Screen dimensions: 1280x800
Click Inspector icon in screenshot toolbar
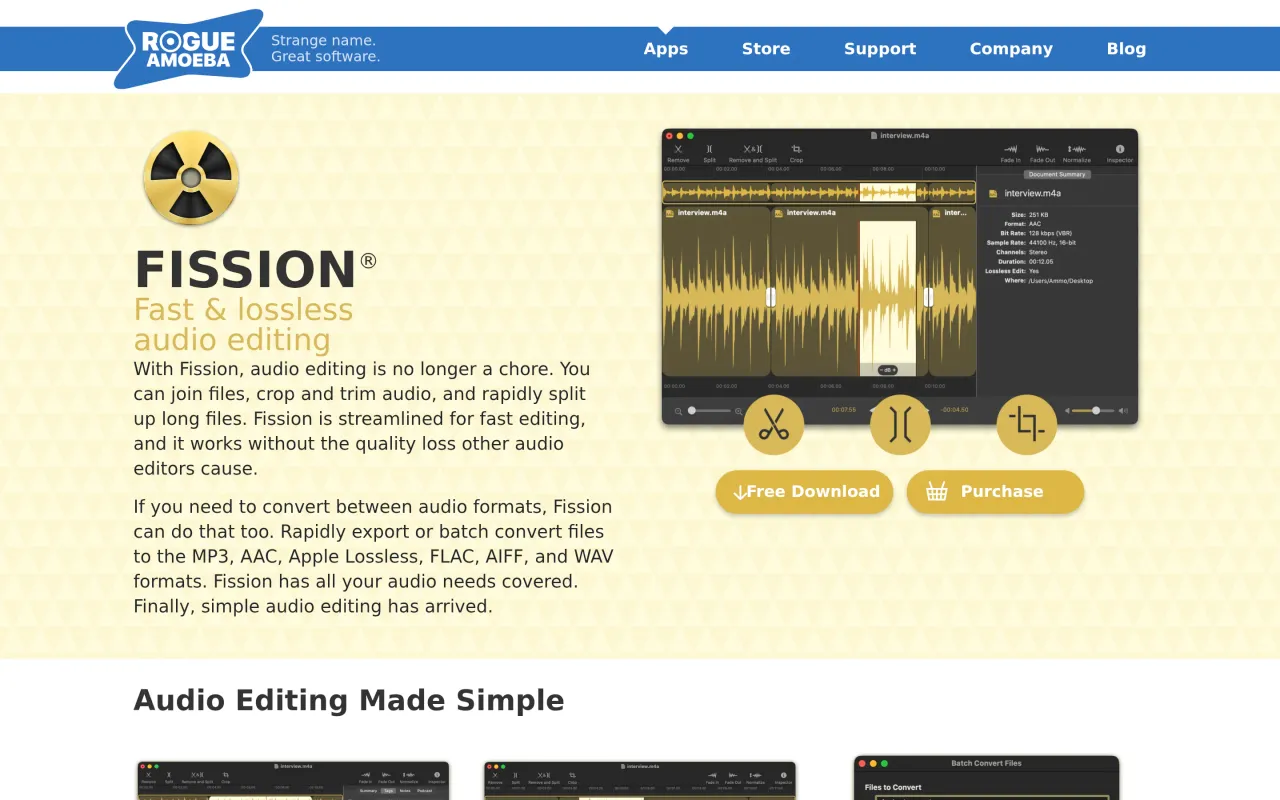[1120, 153]
